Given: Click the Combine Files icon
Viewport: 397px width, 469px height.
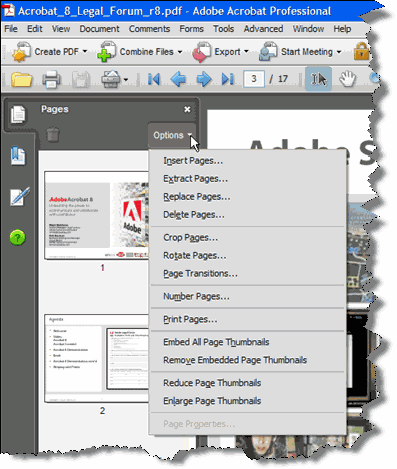Looking at the screenshot, I should click(x=106, y=52).
